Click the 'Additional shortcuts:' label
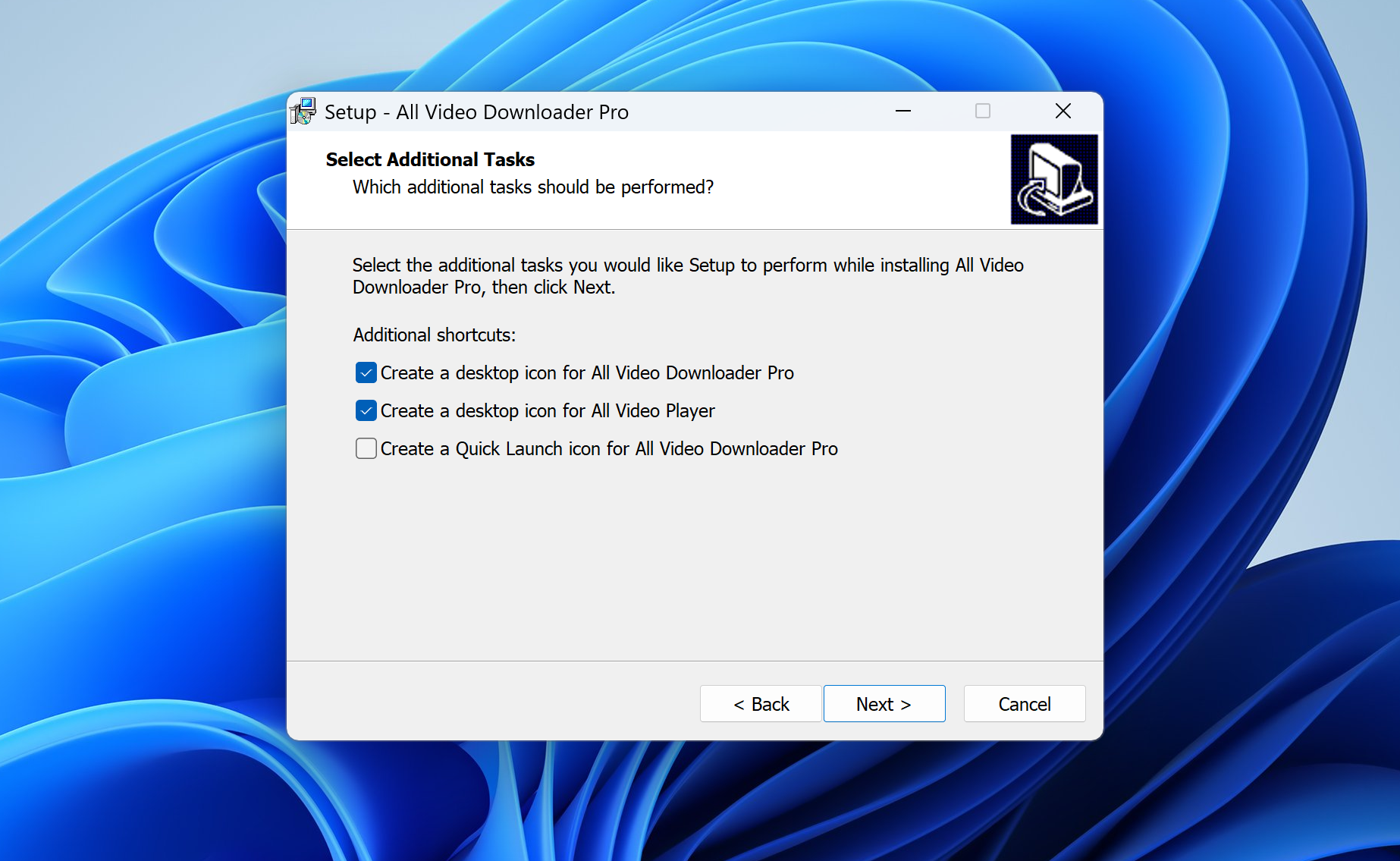1400x861 pixels. click(434, 335)
